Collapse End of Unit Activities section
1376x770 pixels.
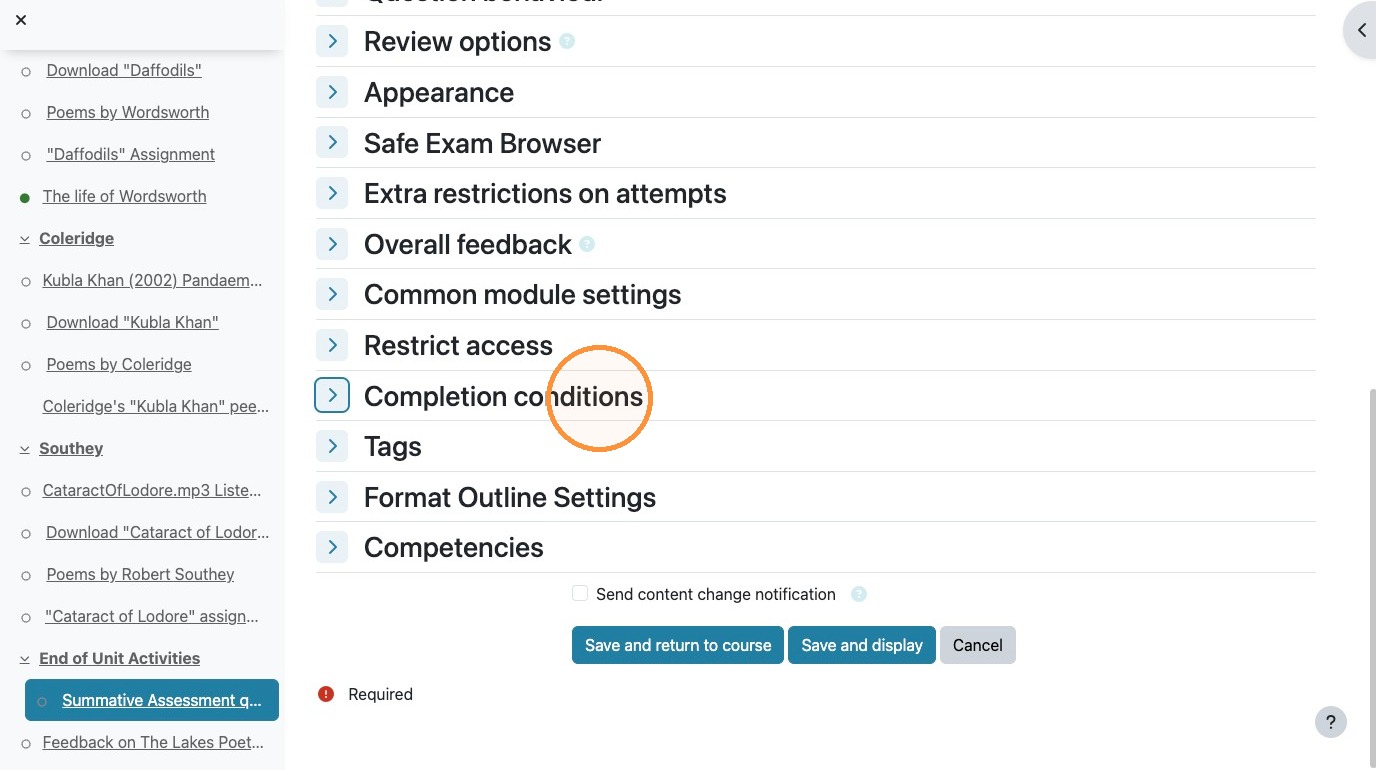click(x=25, y=659)
